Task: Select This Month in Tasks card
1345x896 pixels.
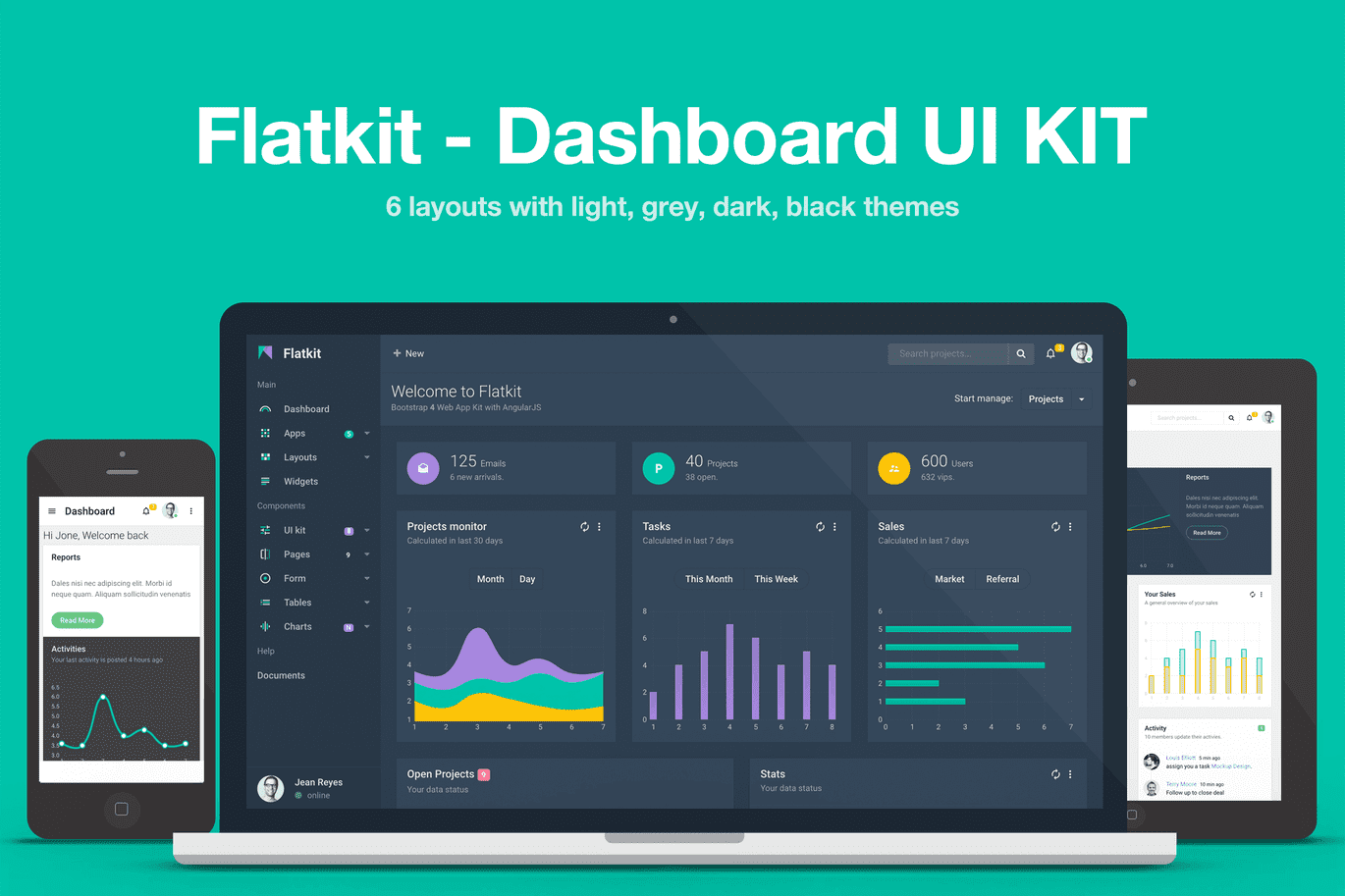Action: click(x=709, y=579)
